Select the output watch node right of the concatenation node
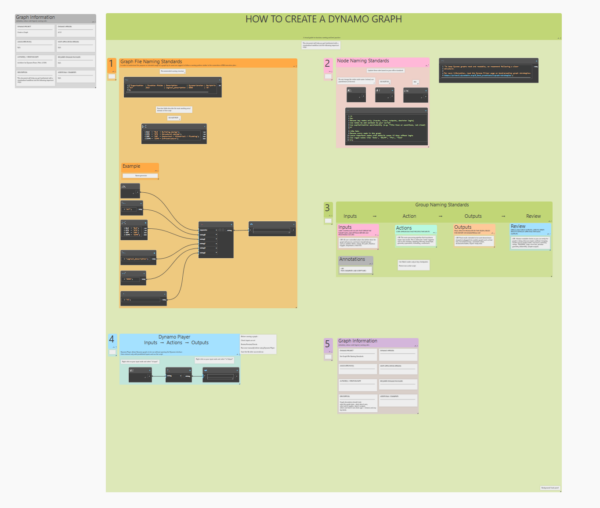The image size is (600, 508). point(272,229)
